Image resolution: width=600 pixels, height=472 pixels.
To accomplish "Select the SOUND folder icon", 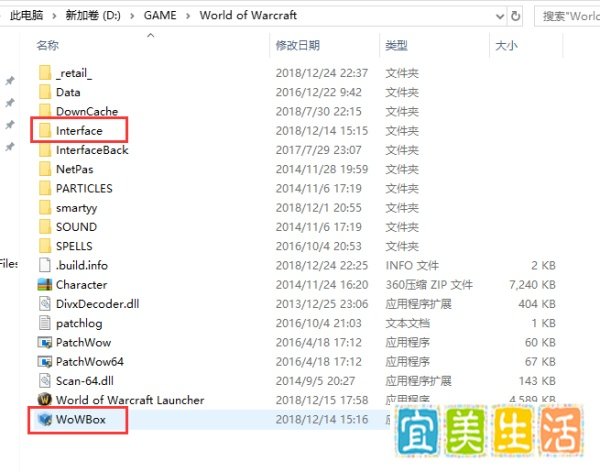I will [x=45, y=227].
